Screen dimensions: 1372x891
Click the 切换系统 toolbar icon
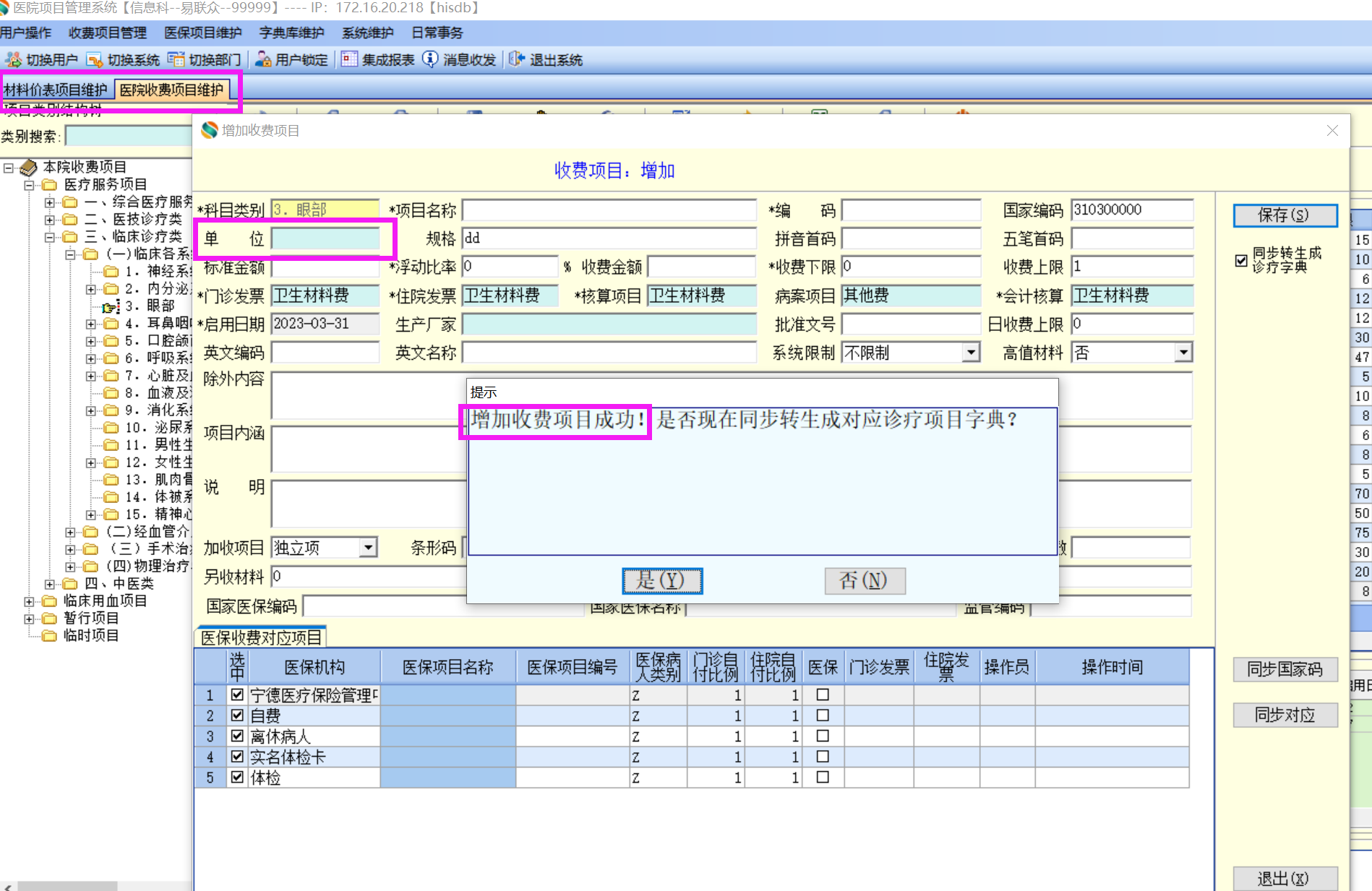tap(94, 59)
